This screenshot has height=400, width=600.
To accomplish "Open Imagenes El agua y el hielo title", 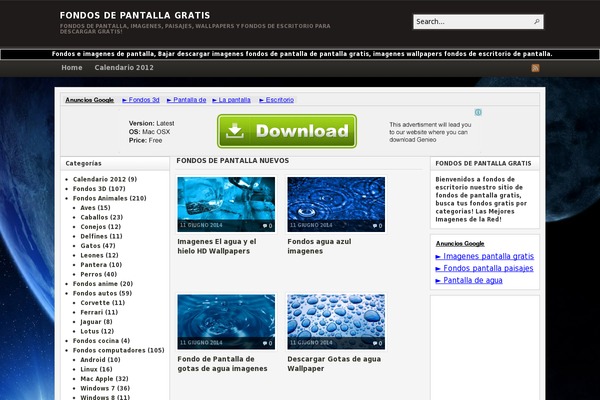I will (217, 247).
